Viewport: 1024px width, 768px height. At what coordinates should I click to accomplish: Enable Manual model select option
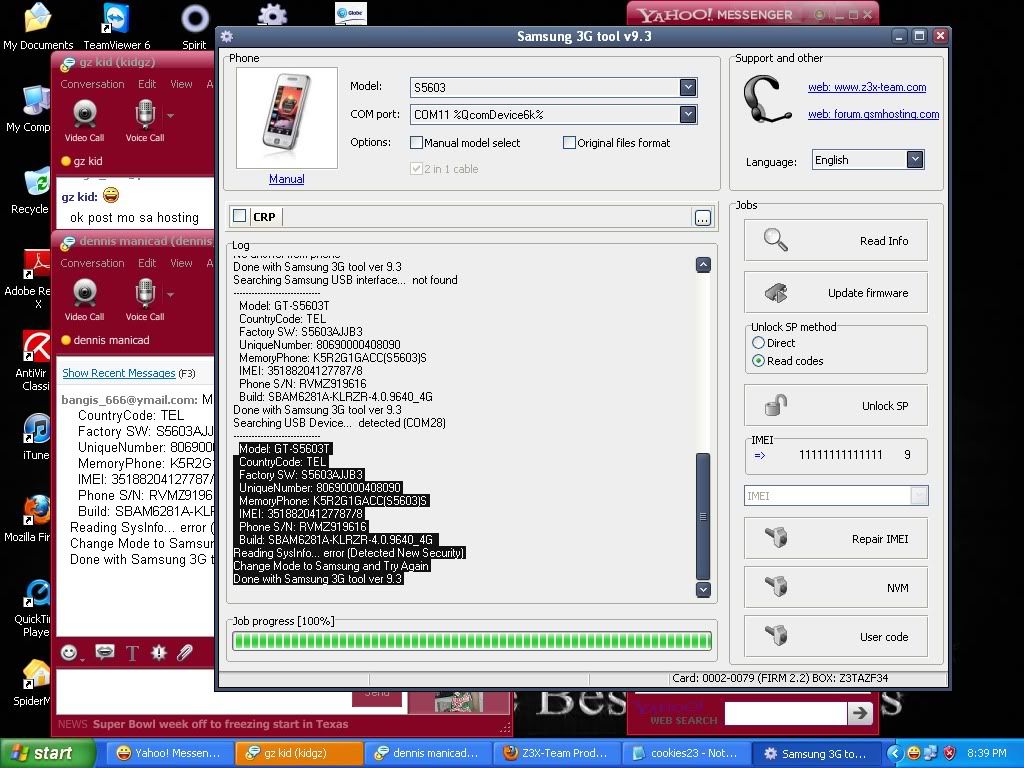(416, 142)
